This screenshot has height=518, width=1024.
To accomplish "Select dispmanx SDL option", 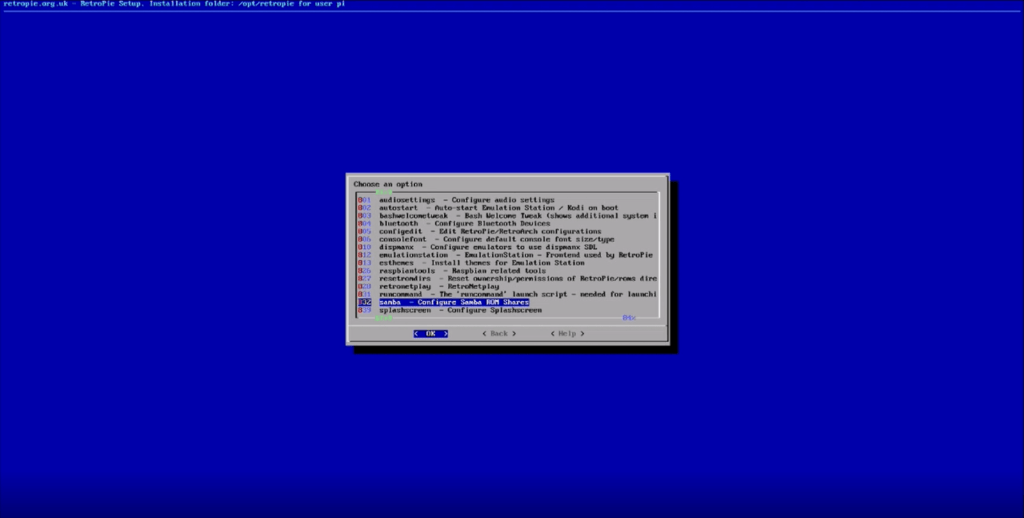I will [x=477, y=247].
